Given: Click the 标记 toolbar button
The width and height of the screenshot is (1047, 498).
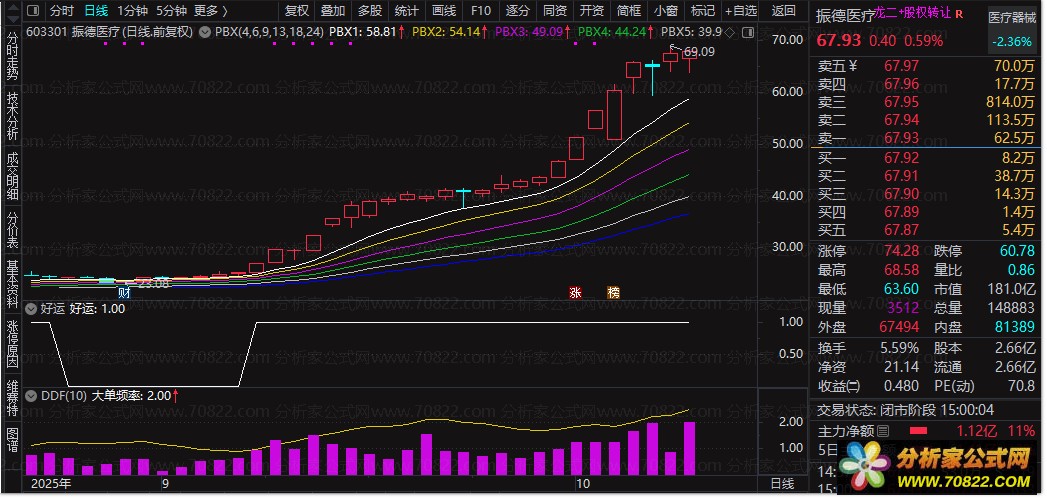Looking at the screenshot, I should [x=702, y=11].
